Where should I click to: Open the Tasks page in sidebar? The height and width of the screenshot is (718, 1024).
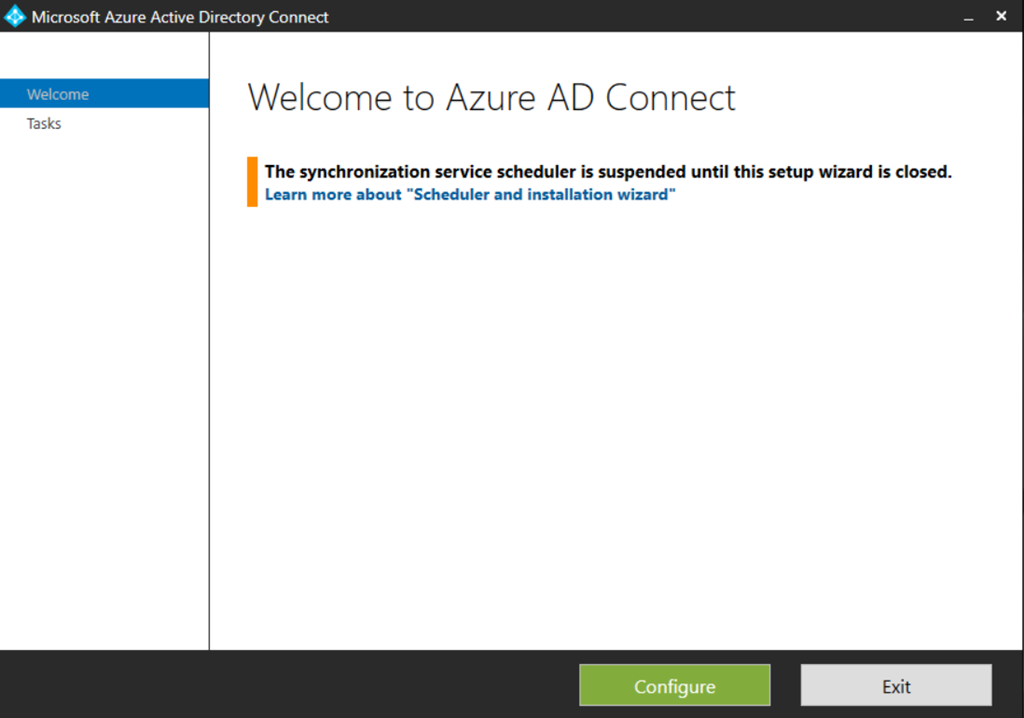[44, 124]
